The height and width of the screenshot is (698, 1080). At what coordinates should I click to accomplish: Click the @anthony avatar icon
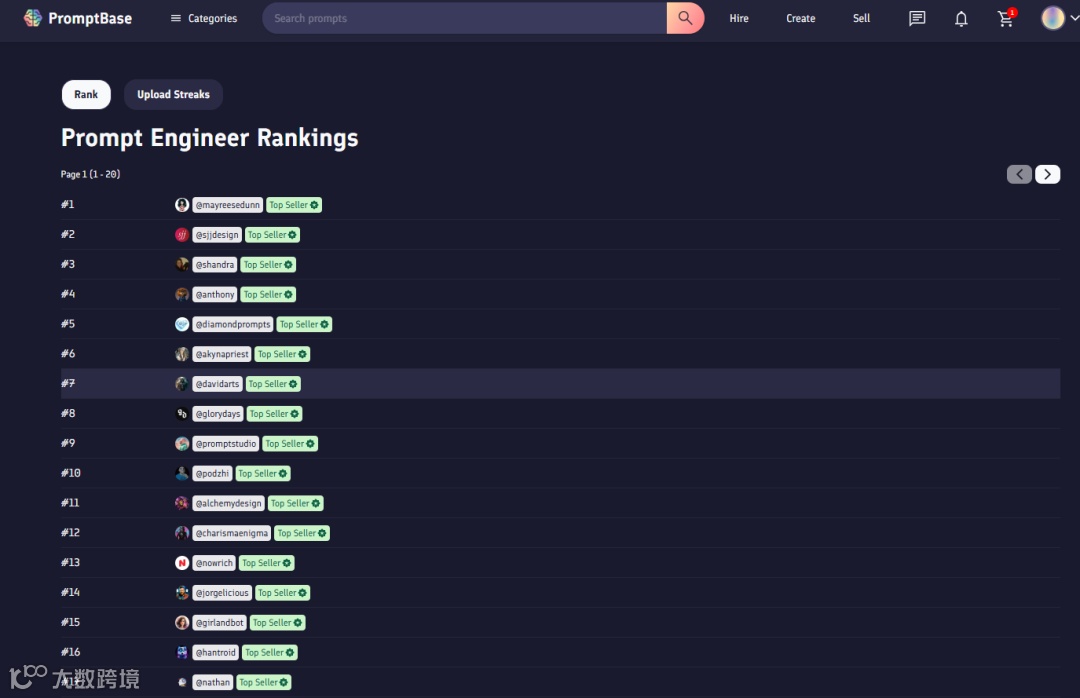(182, 294)
